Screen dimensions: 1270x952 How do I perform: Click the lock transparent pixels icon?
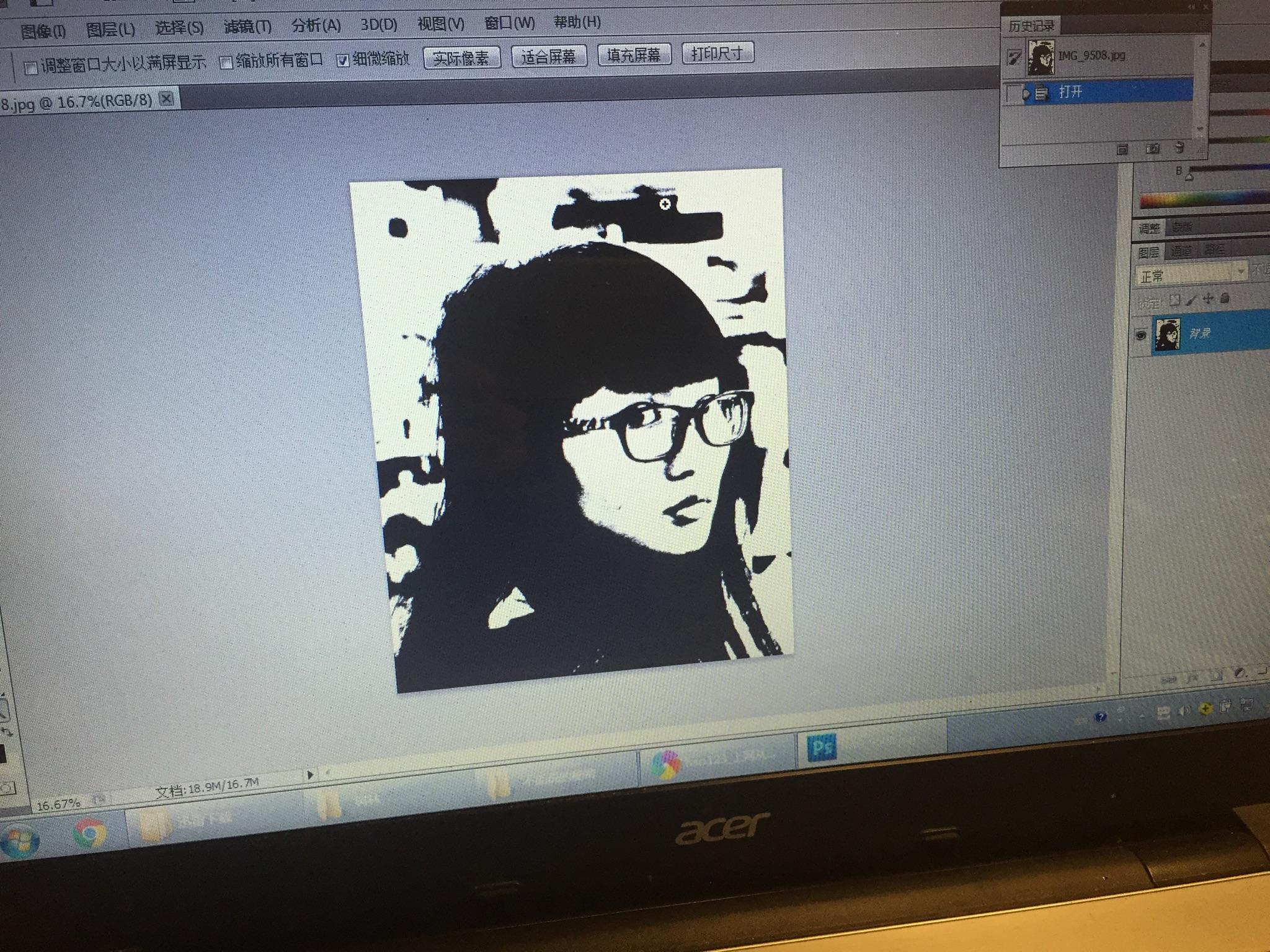click(x=1174, y=301)
